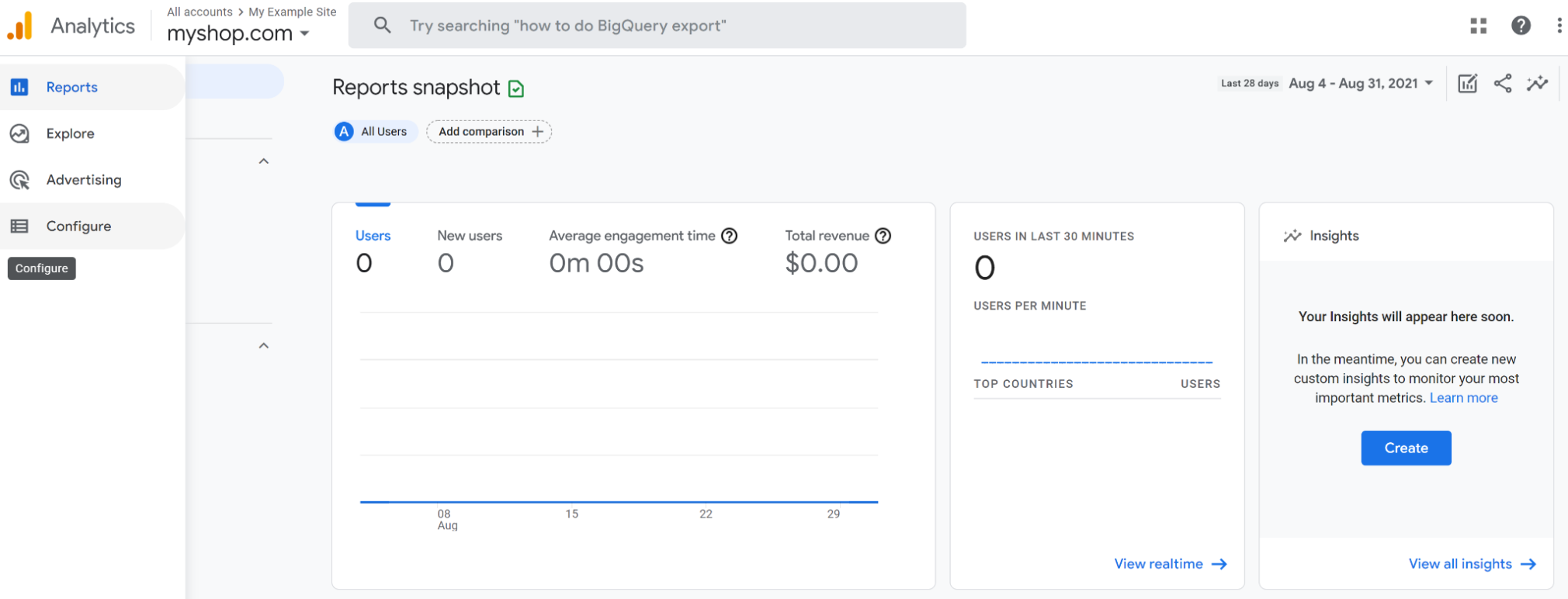This screenshot has width=1568, height=599.
Task: Click the All Users 'A' badge
Action: pyautogui.click(x=344, y=132)
